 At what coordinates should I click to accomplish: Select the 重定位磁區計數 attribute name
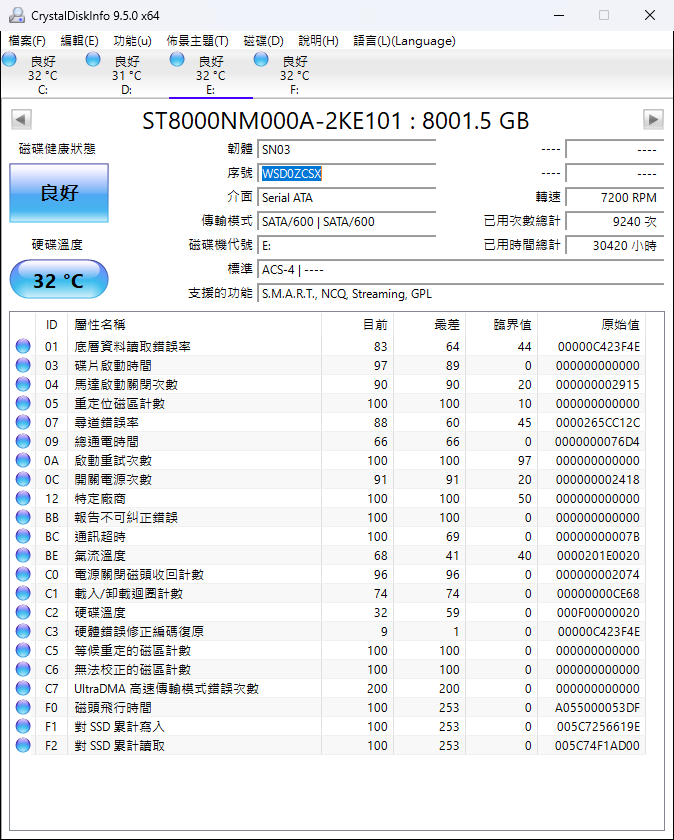click(x=119, y=403)
